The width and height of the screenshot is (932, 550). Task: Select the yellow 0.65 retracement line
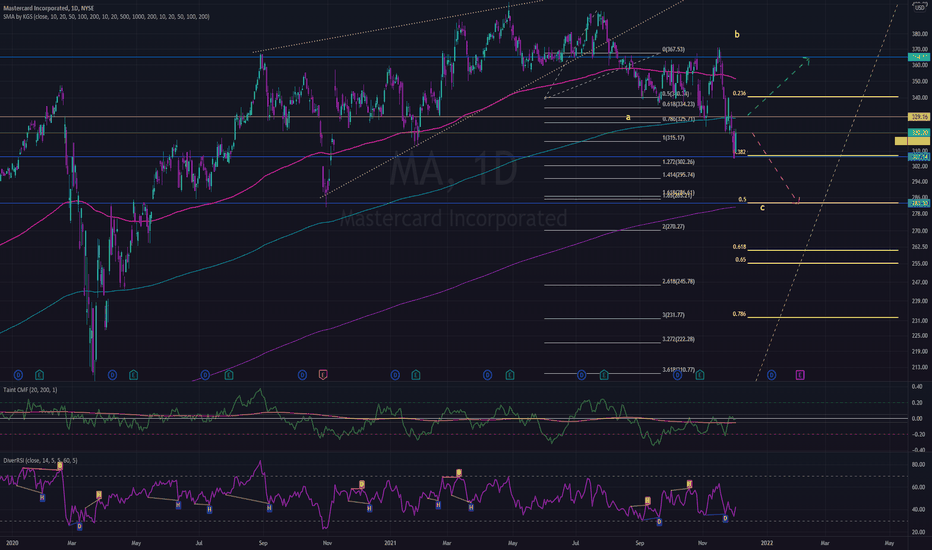click(x=823, y=263)
